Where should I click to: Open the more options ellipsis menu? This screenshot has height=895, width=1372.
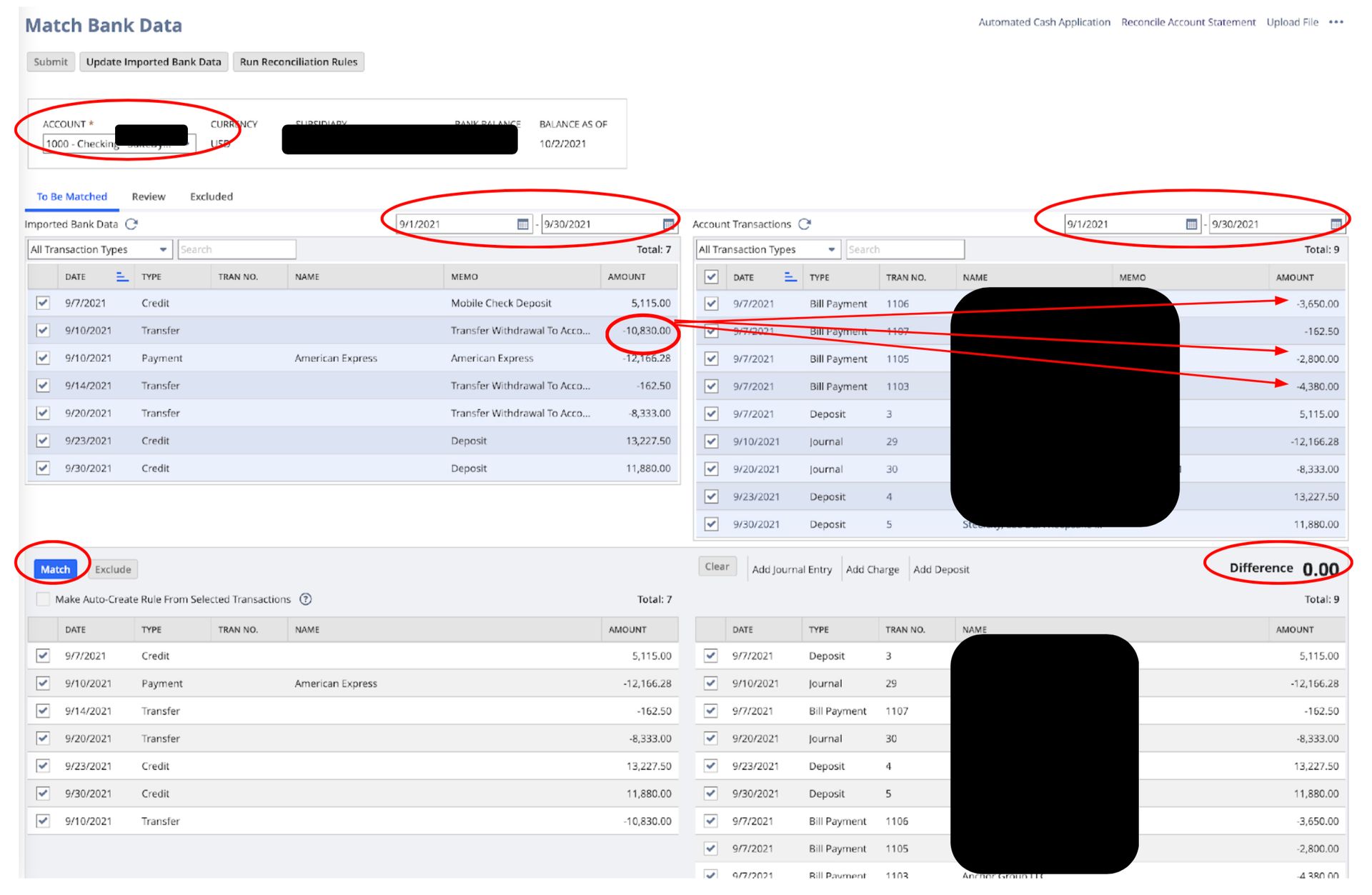[1337, 21]
